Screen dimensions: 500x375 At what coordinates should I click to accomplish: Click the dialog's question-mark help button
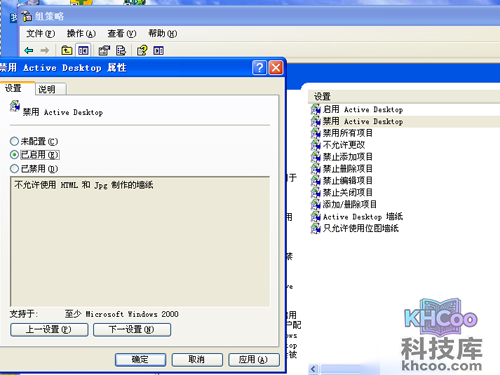259,68
